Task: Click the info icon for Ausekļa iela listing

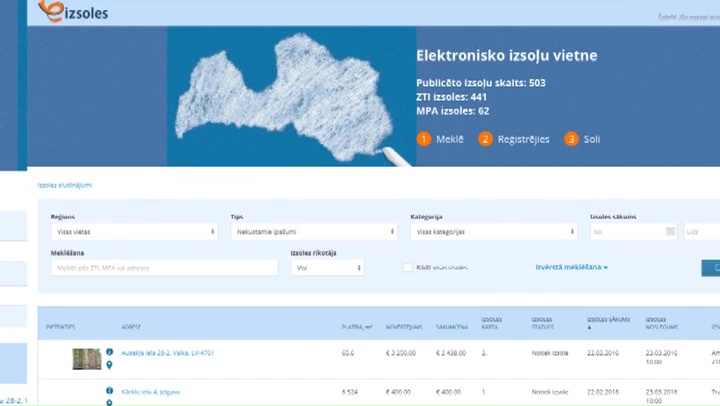Action: point(109,352)
